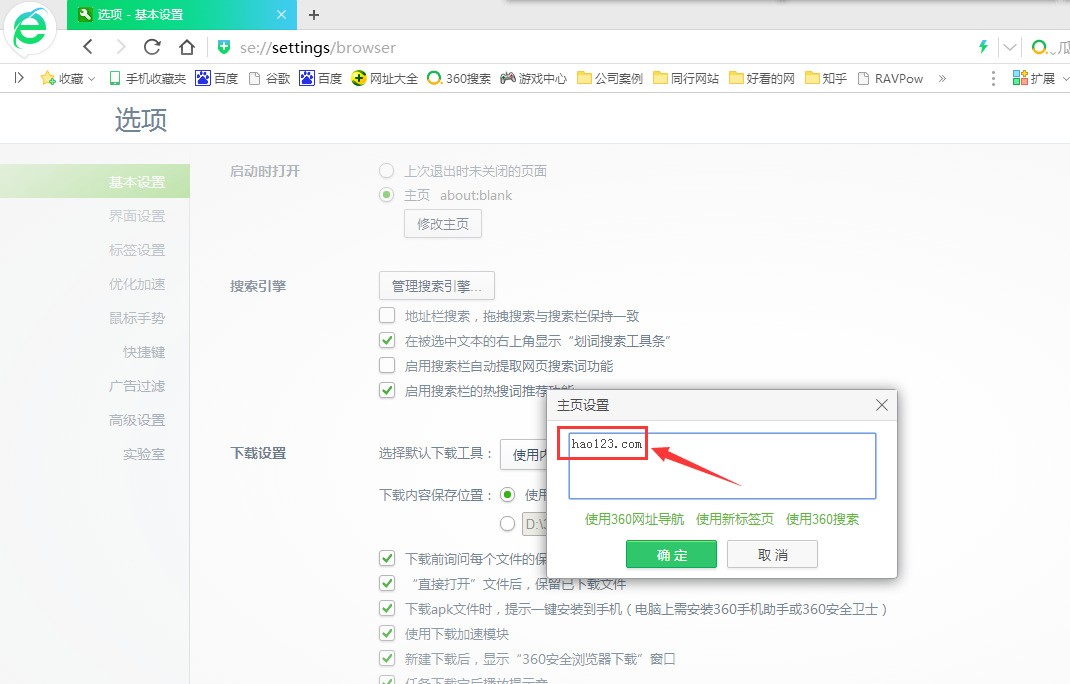Uncheck 下载apk文件时 install prompt checkbox
Image resolution: width=1070 pixels, height=684 pixels.
pos(387,608)
